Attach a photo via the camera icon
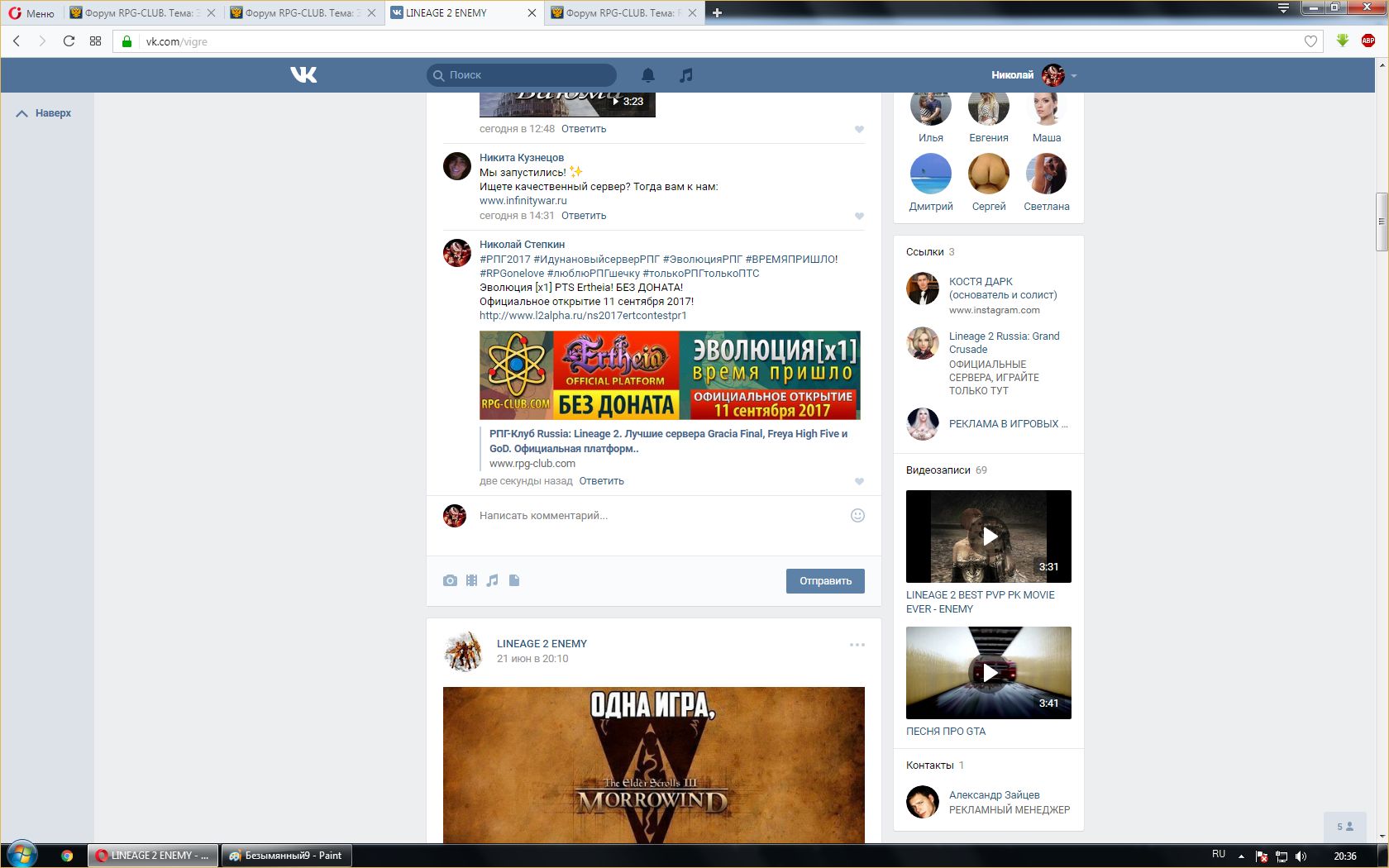This screenshot has height=868, width=1389. pos(450,580)
